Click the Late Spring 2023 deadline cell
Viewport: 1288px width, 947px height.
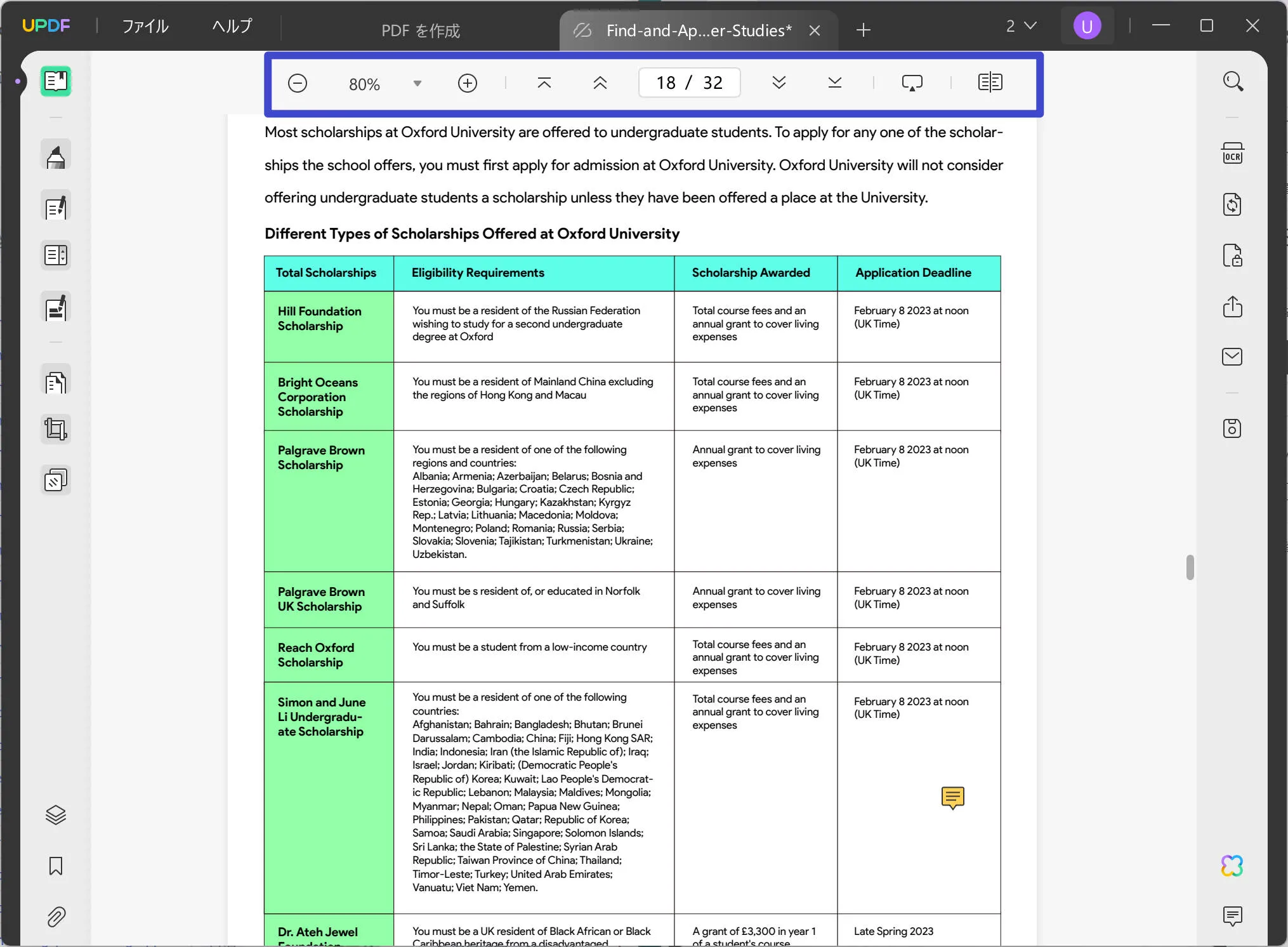(919, 930)
